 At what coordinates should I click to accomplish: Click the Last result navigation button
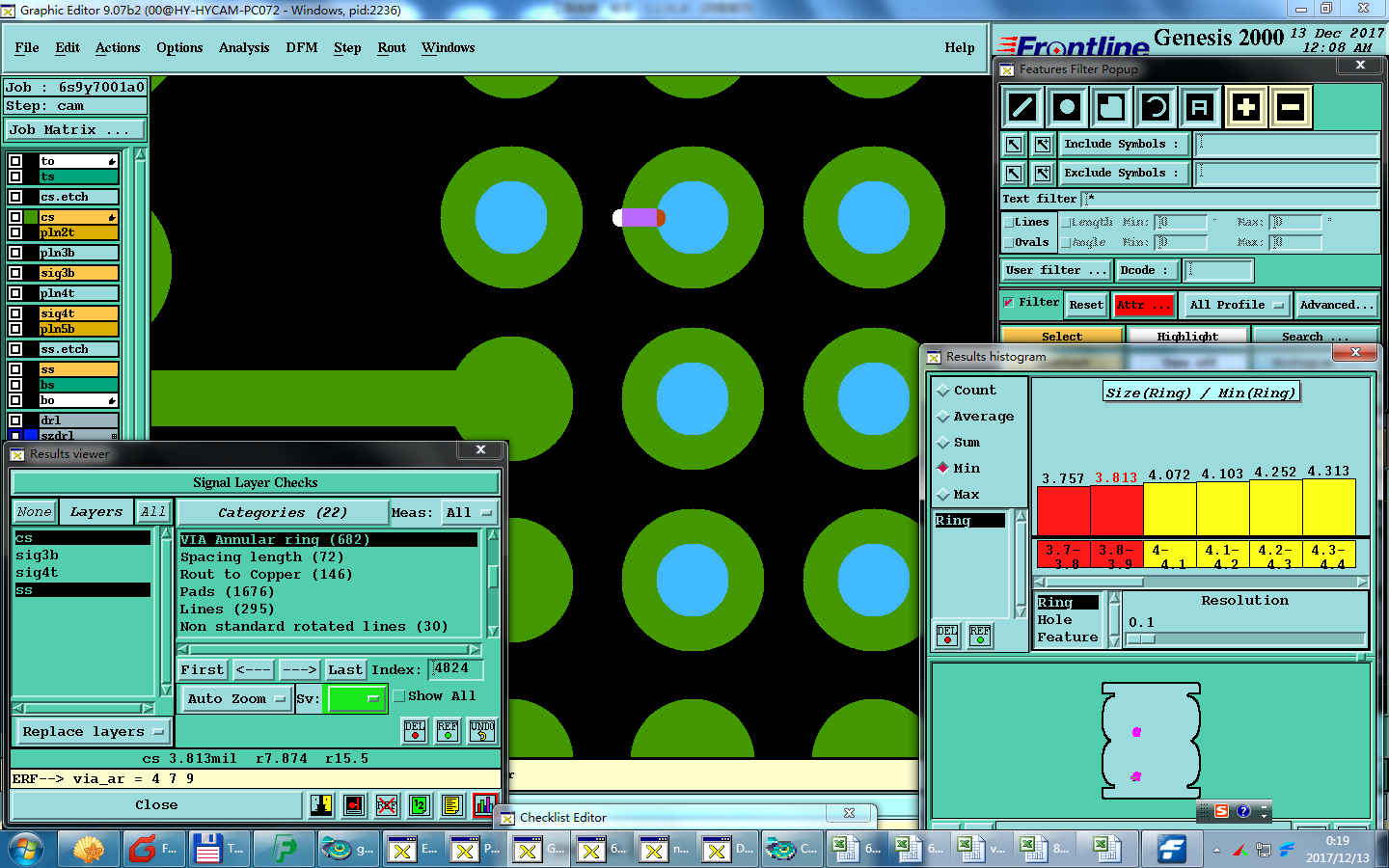(345, 670)
